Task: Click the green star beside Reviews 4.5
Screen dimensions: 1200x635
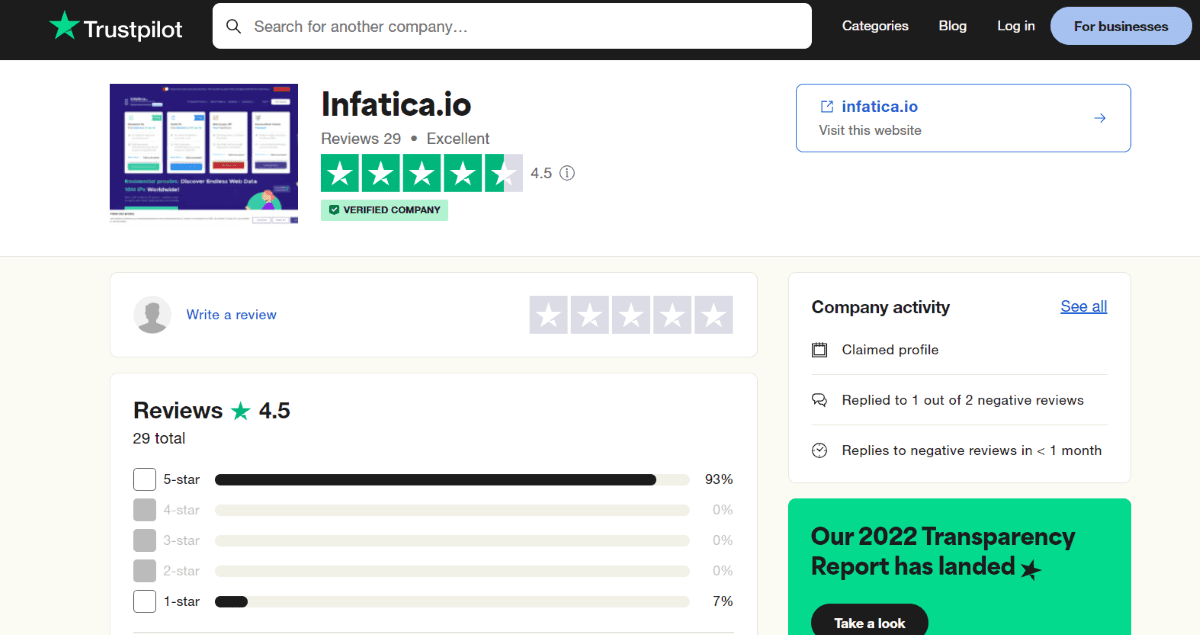Action: click(x=241, y=411)
